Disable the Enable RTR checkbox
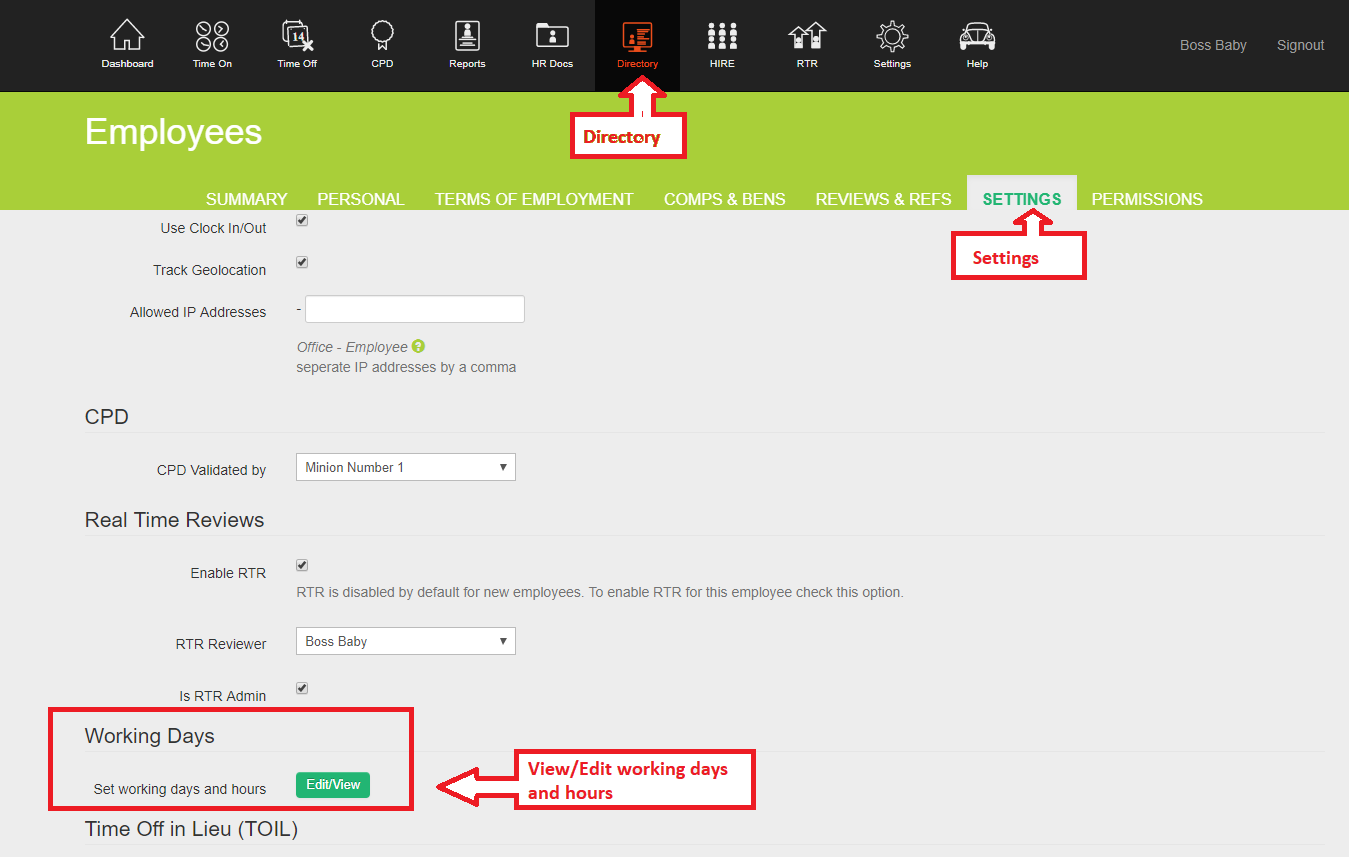The height and width of the screenshot is (857, 1349). (x=302, y=565)
